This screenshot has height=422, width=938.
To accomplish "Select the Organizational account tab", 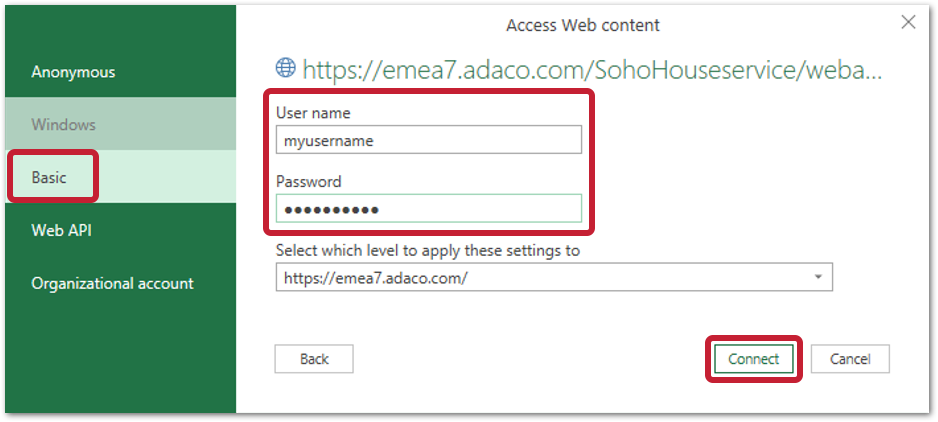I will 121,283.
